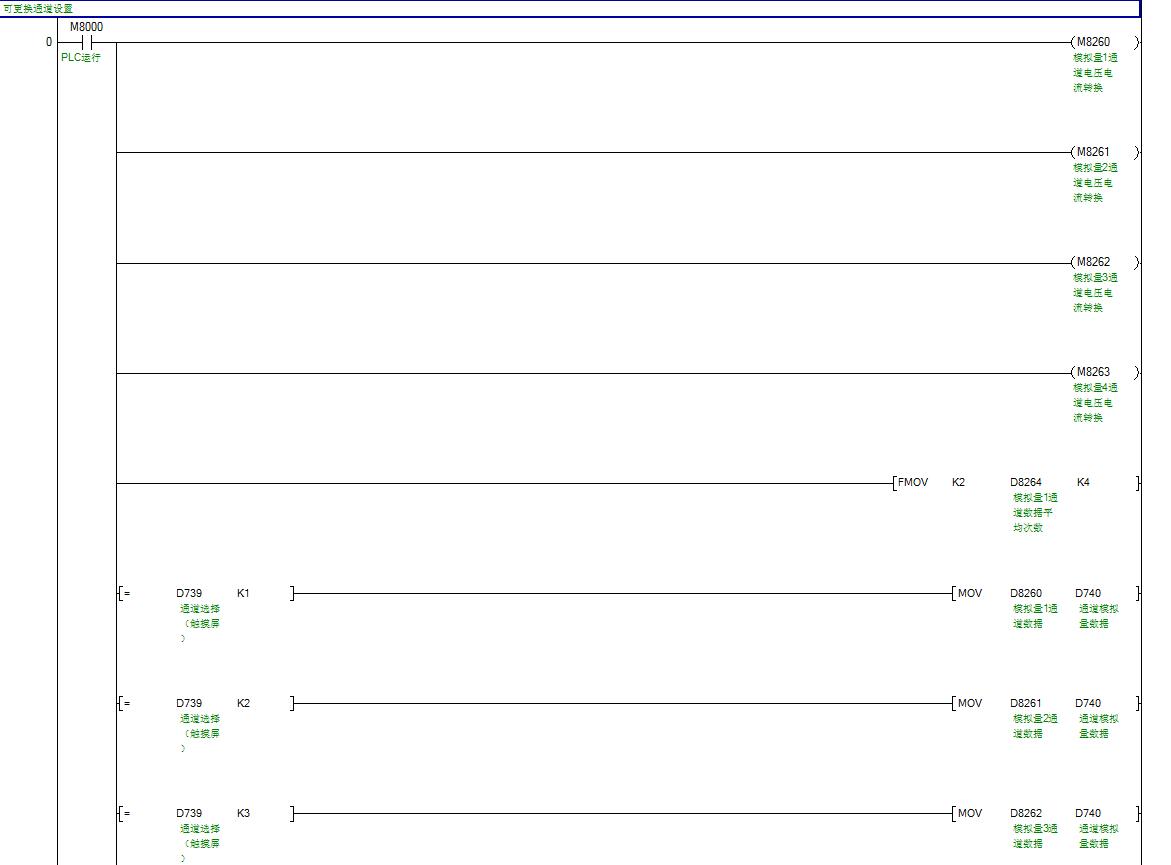Select the M8261 output coil
1171x865 pixels.
click(x=1093, y=152)
